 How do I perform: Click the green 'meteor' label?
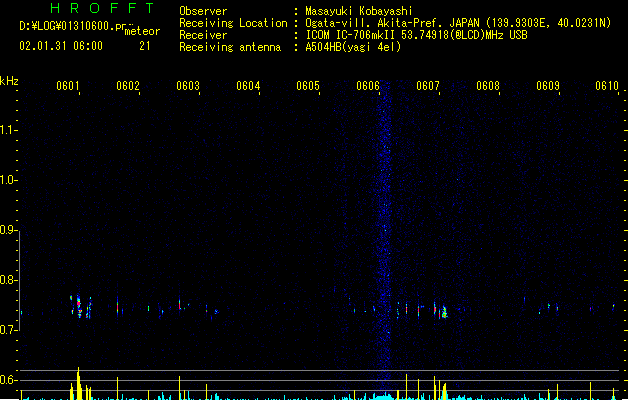tap(142, 31)
